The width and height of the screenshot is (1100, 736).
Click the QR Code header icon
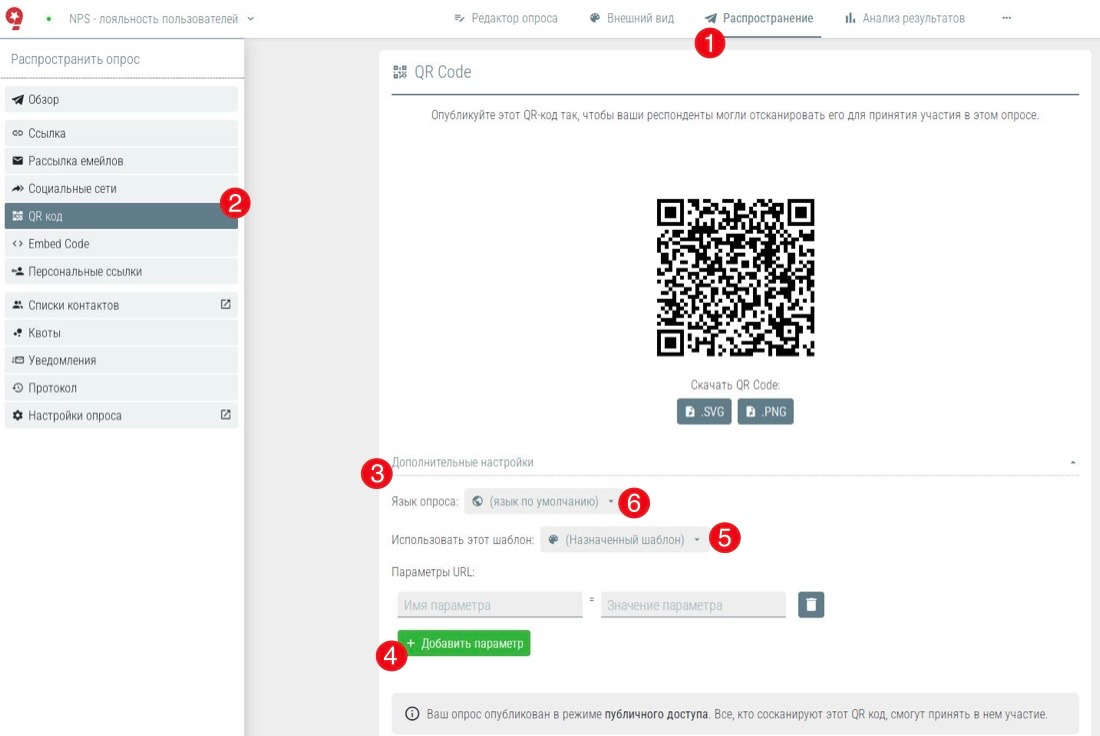click(x=400, y=72)
